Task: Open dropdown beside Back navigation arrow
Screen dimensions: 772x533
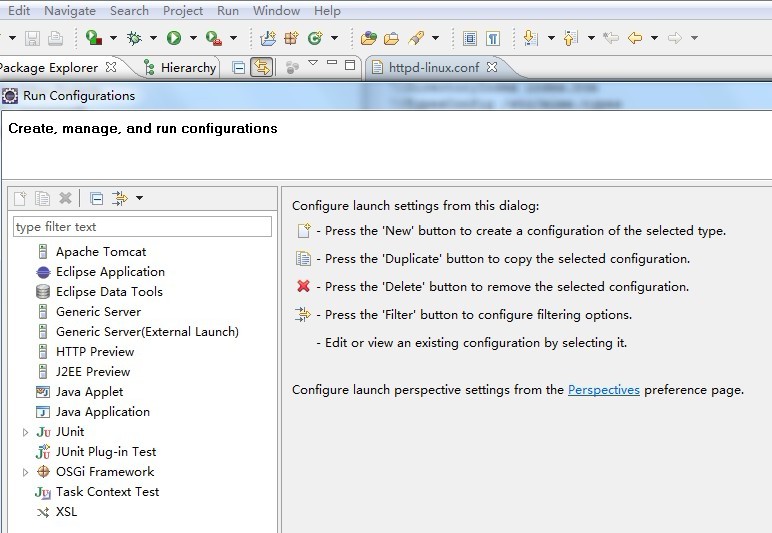Action: 654,38
